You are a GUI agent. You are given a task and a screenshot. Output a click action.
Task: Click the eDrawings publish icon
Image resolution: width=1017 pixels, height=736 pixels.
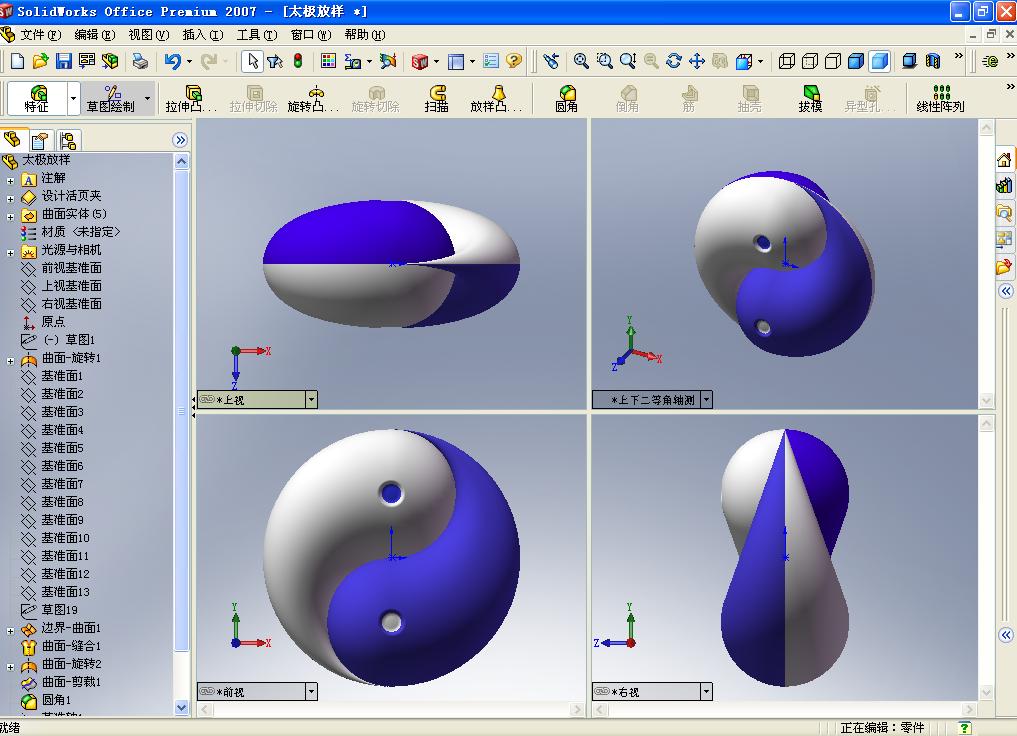(x=990, y=61)
